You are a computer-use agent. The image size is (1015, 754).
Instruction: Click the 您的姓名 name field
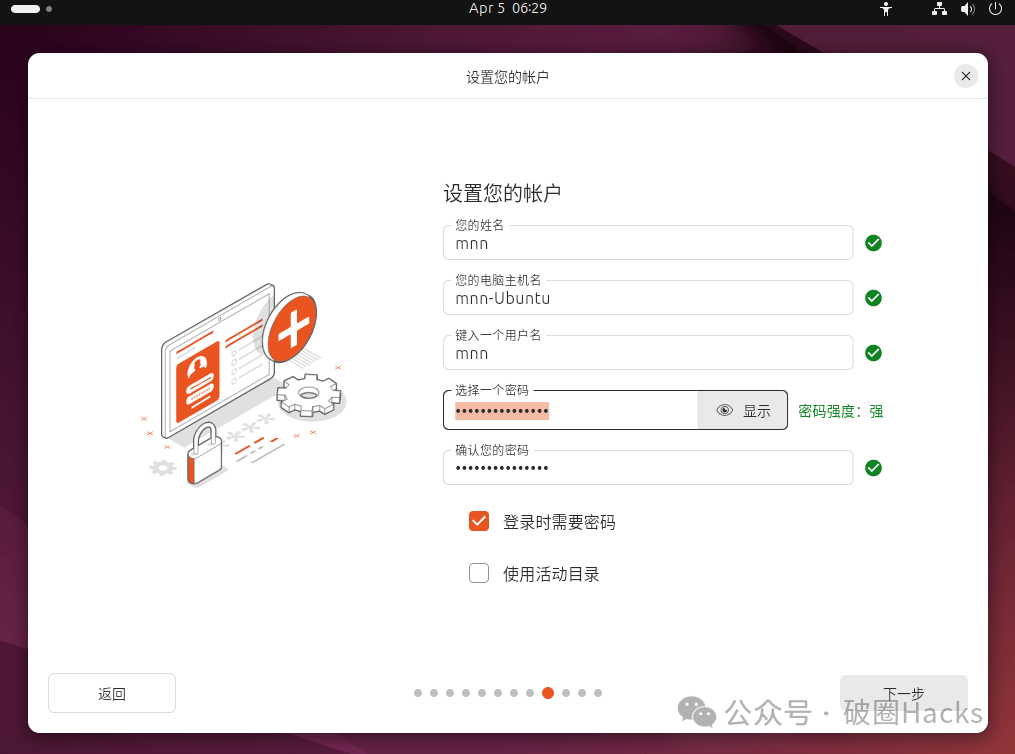(648, 243)
